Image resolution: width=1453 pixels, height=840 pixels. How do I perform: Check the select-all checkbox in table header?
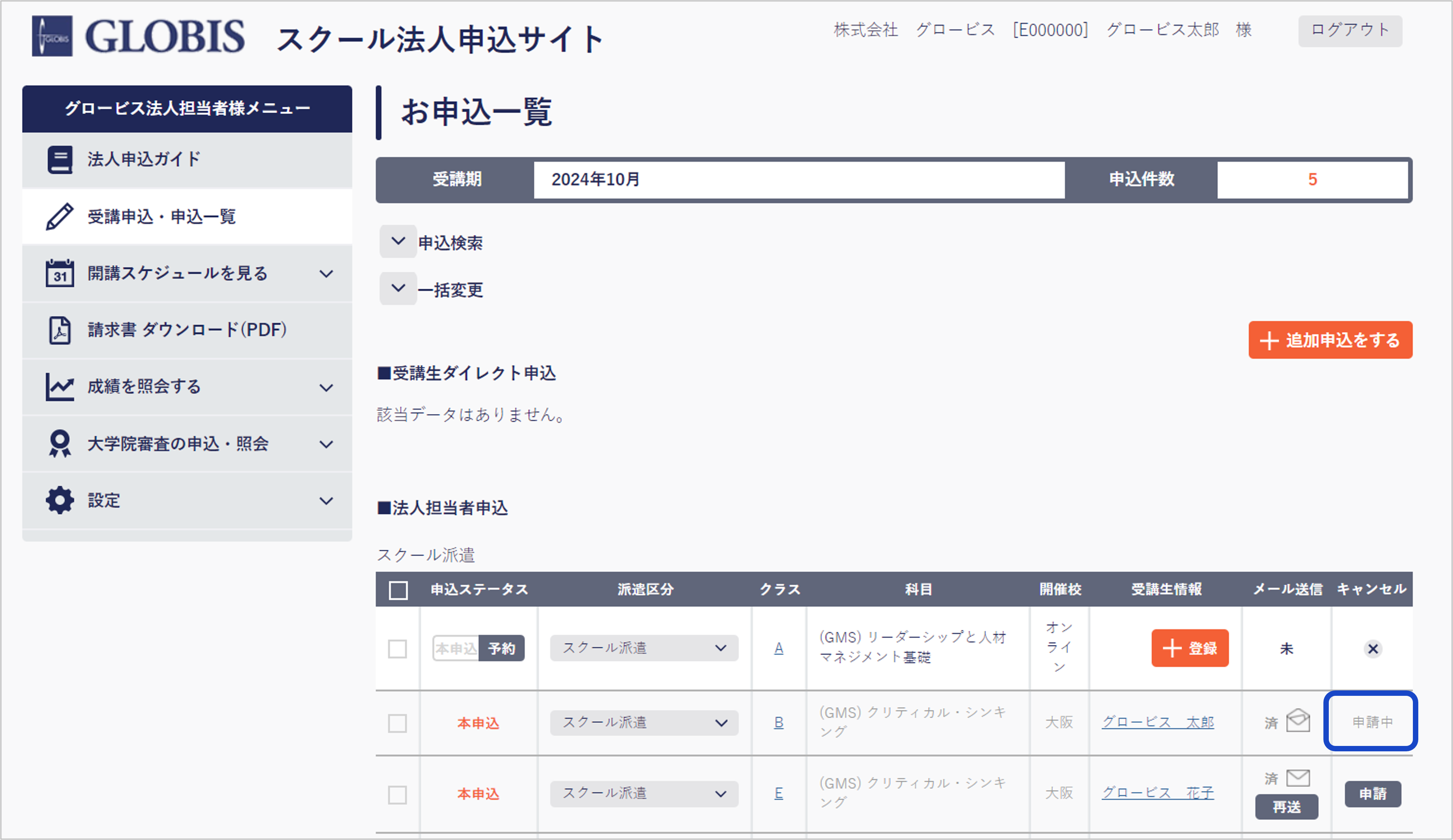pos(398,590)
